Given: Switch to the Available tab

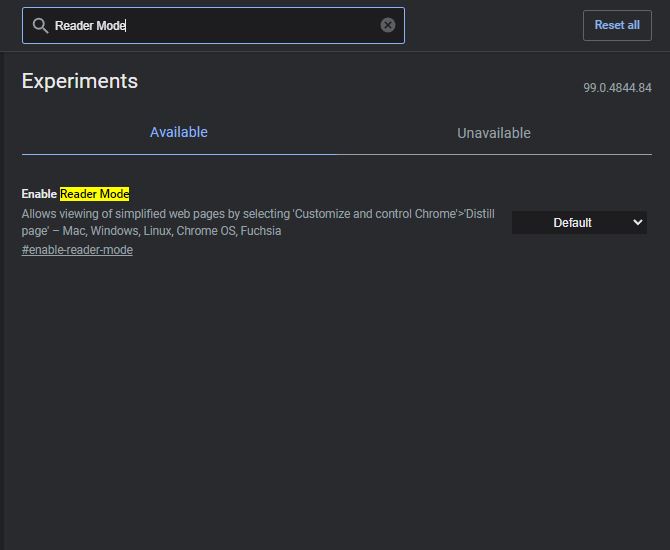Looking at the screenshot, I should 179,132.
